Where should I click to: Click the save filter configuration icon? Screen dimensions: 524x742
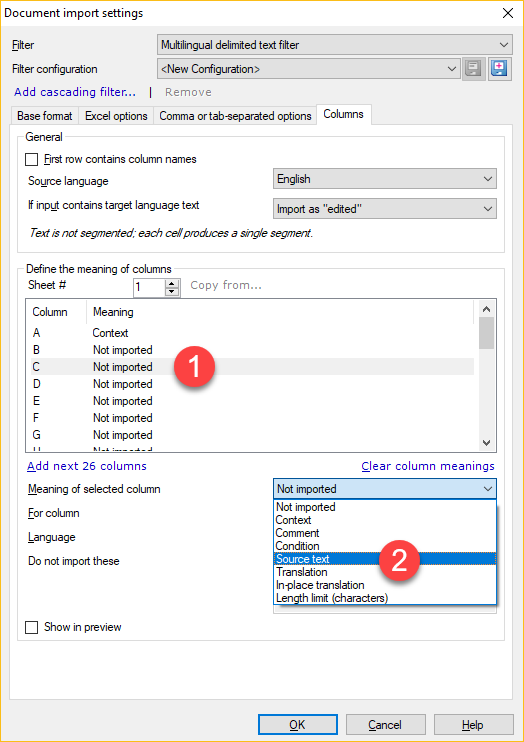point(474,69)
